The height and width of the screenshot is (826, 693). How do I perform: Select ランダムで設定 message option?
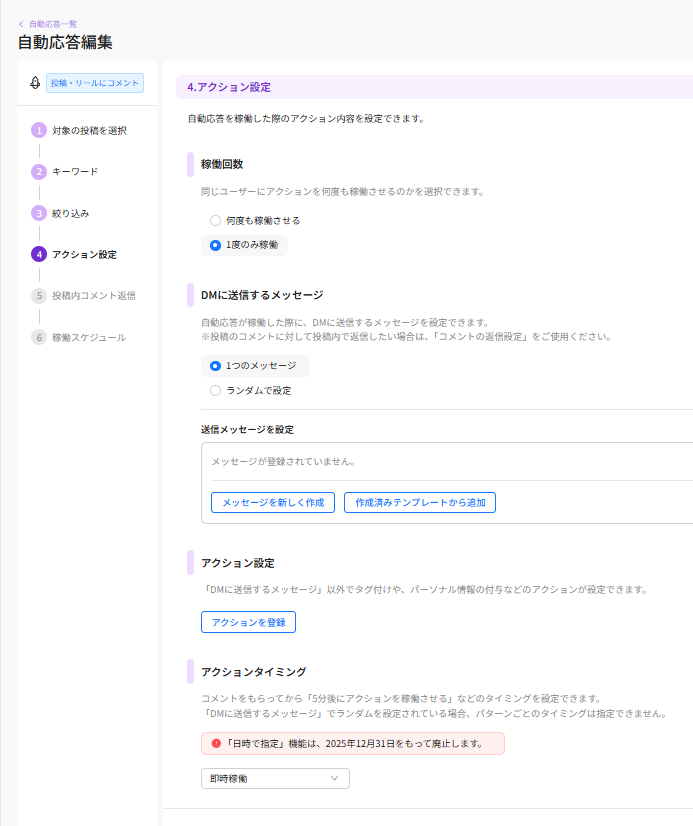tap(215, 391)
